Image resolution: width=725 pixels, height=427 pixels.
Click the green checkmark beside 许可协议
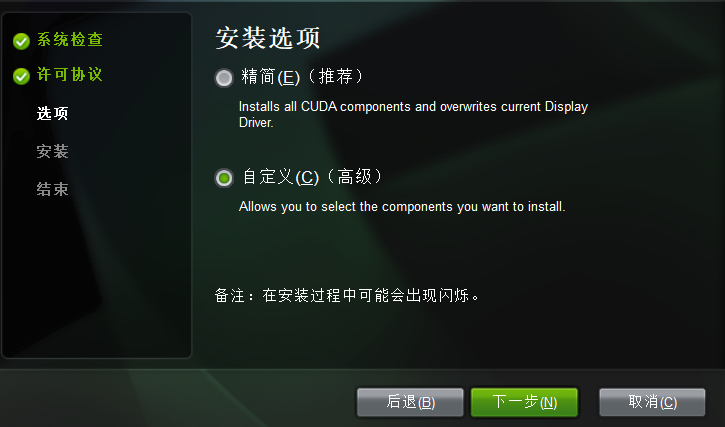point(21,76)
